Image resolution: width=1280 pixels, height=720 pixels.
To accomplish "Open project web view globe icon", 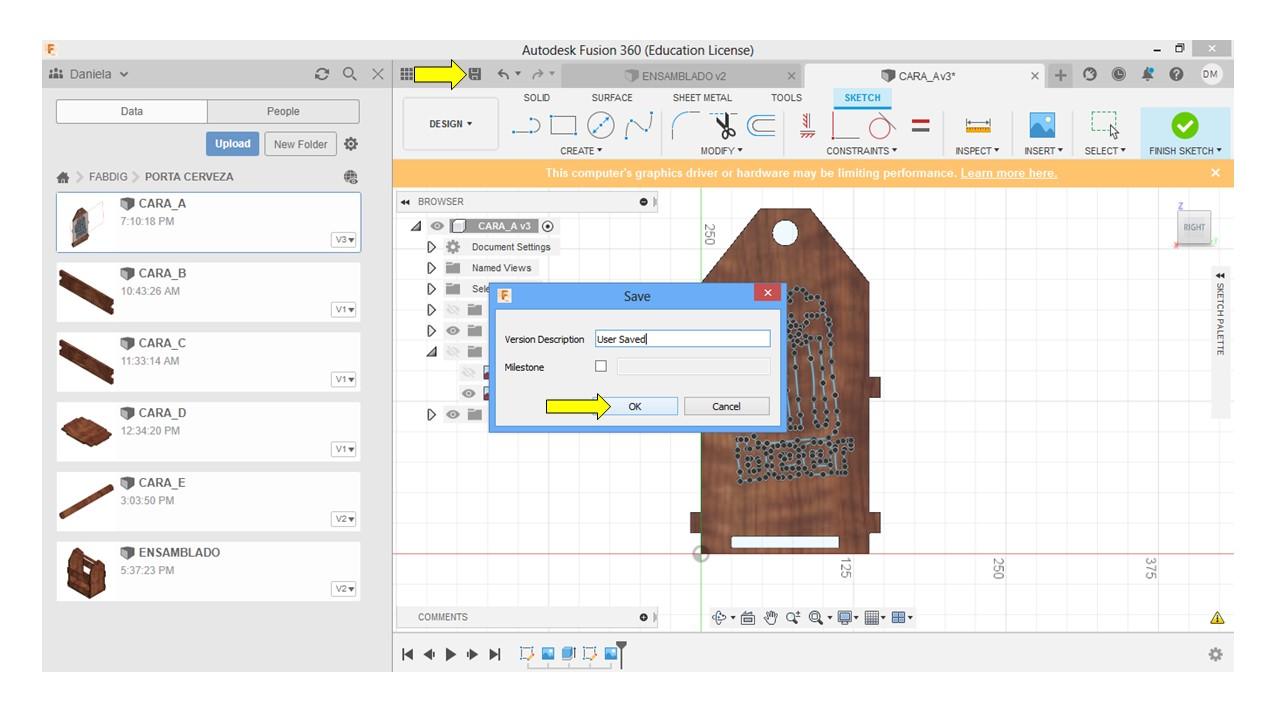I will pyautogui.click(x=351, y=177).
